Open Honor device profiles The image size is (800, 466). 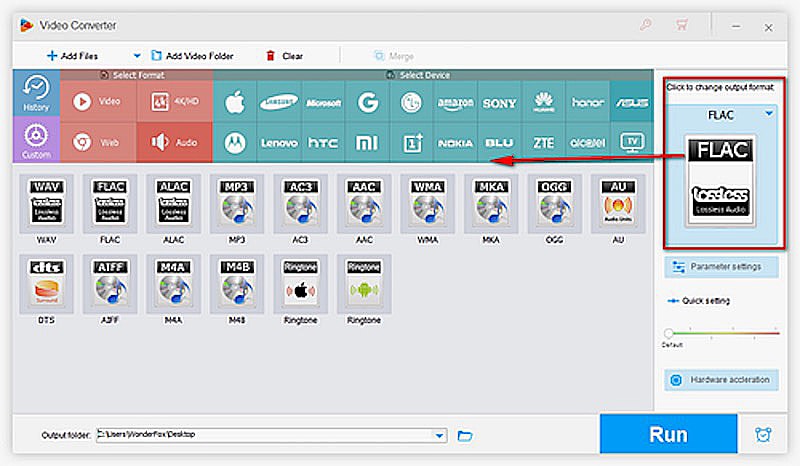tap(588, 102)
